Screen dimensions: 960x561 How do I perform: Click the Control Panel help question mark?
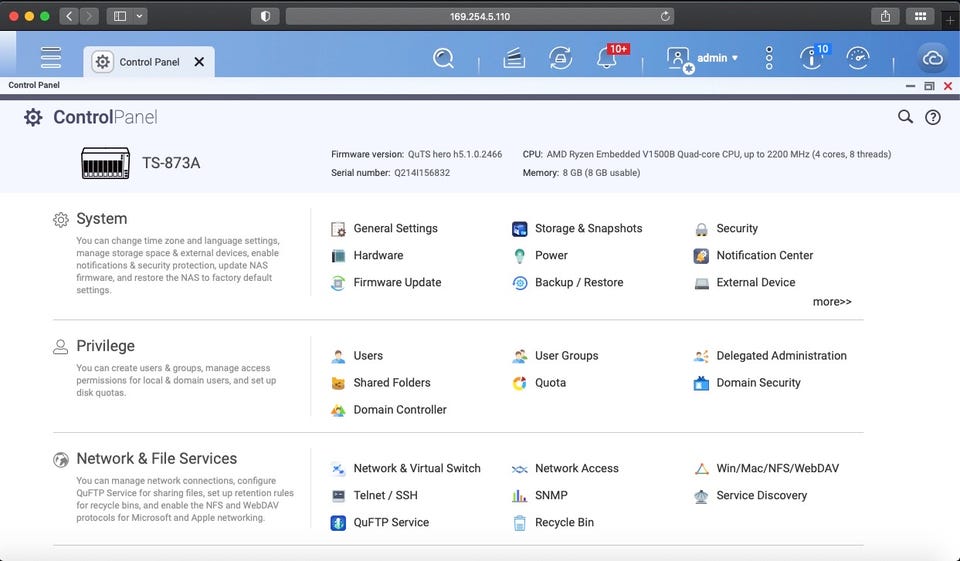[x=932, y=117]
